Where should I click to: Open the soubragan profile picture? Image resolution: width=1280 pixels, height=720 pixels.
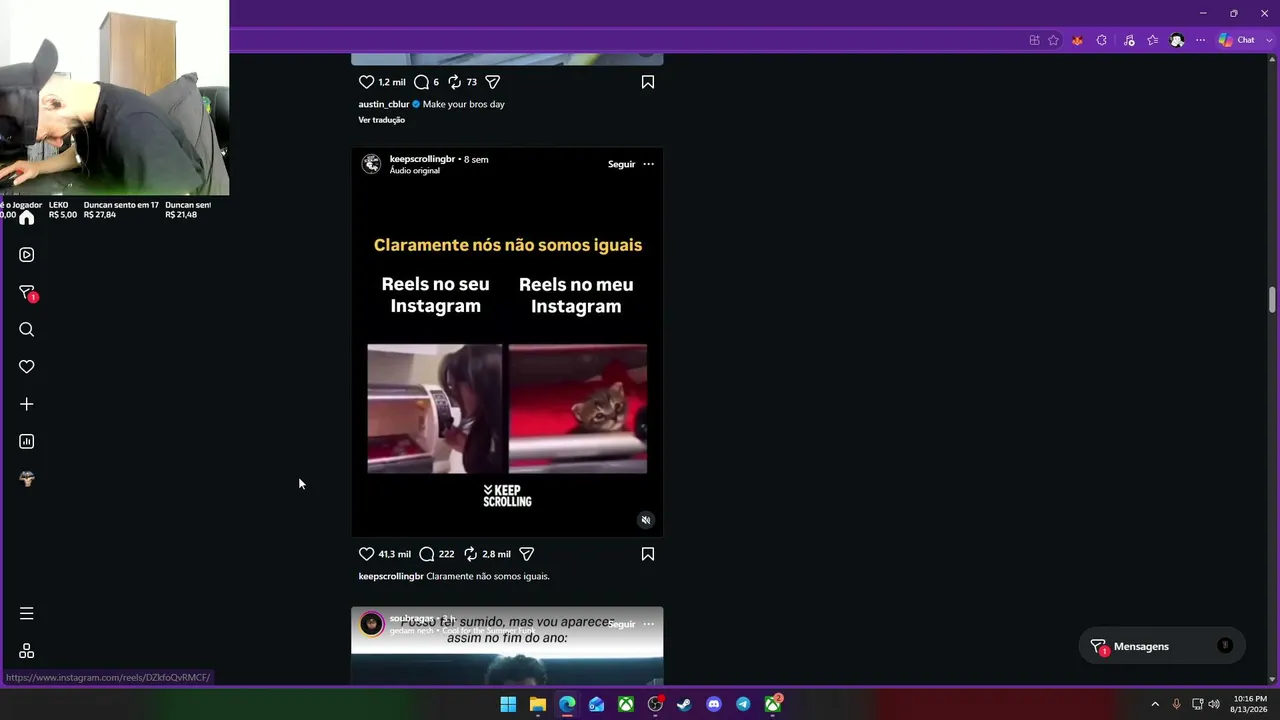point(371,624)
